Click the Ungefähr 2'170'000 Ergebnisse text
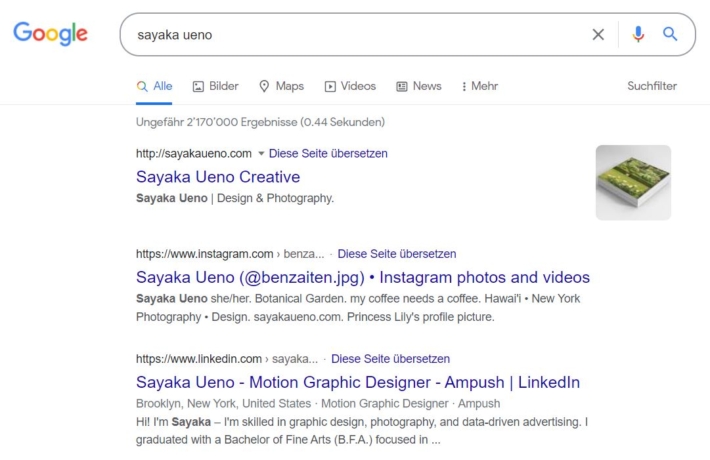The width and height of the screenshot is (710, 460). (x=260, y=122)
